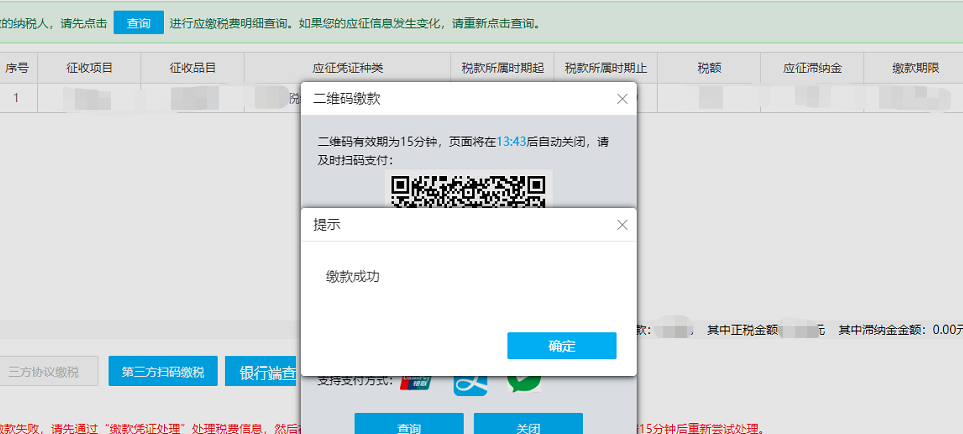This screenshot has height=434, width=963.
Task: Click the 序号 column header
Action: (x=17, y=68)
